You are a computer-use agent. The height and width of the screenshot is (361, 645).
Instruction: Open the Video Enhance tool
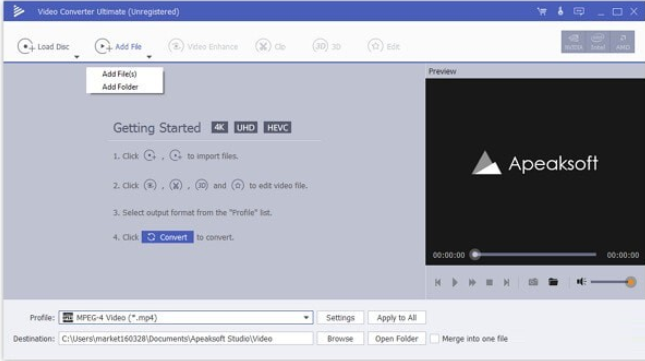click(203, 46)
